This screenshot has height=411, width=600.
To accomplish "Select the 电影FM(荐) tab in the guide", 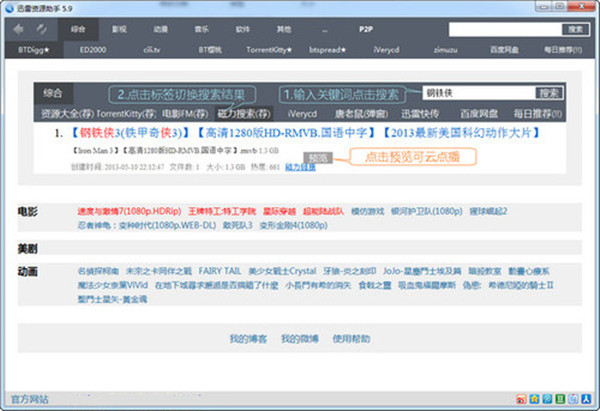I will 185,114.
